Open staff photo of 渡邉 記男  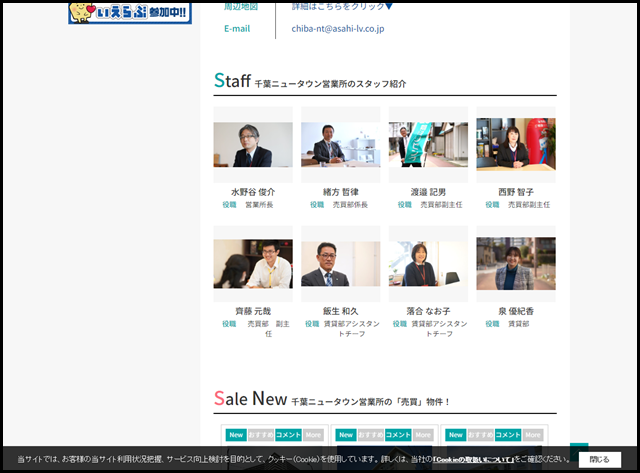coord(428,144)
